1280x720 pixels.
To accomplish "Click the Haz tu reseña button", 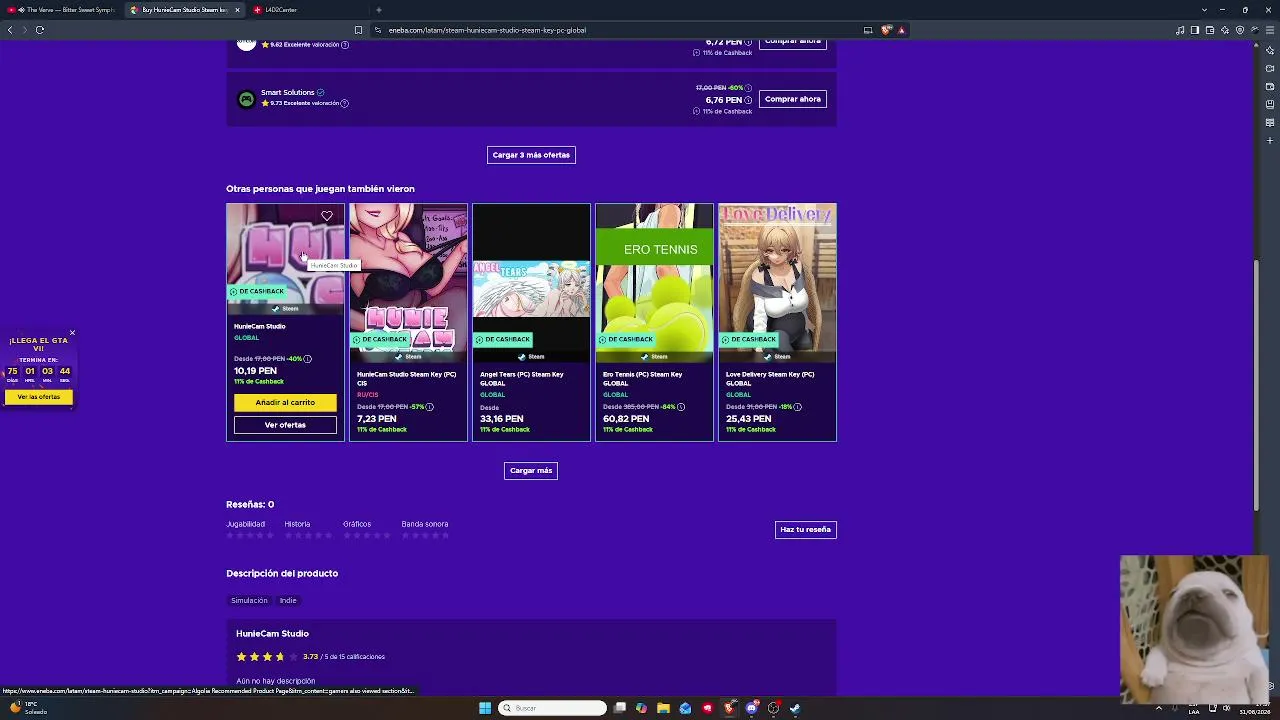I will pyautogui.click(x=806, y=529).
